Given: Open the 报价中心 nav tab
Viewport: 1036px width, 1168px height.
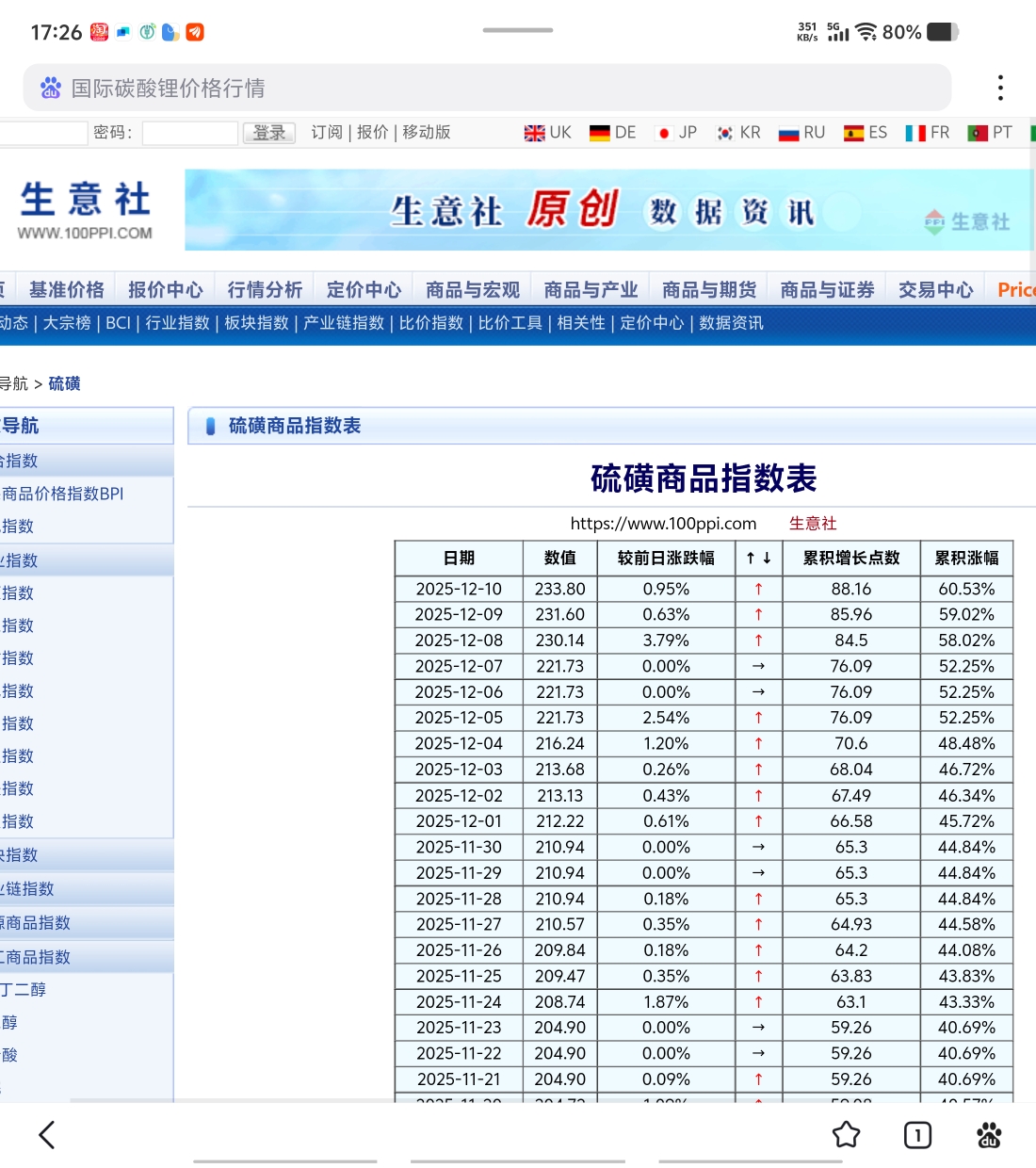Looking at the screenshot, I should pos(165,290).
